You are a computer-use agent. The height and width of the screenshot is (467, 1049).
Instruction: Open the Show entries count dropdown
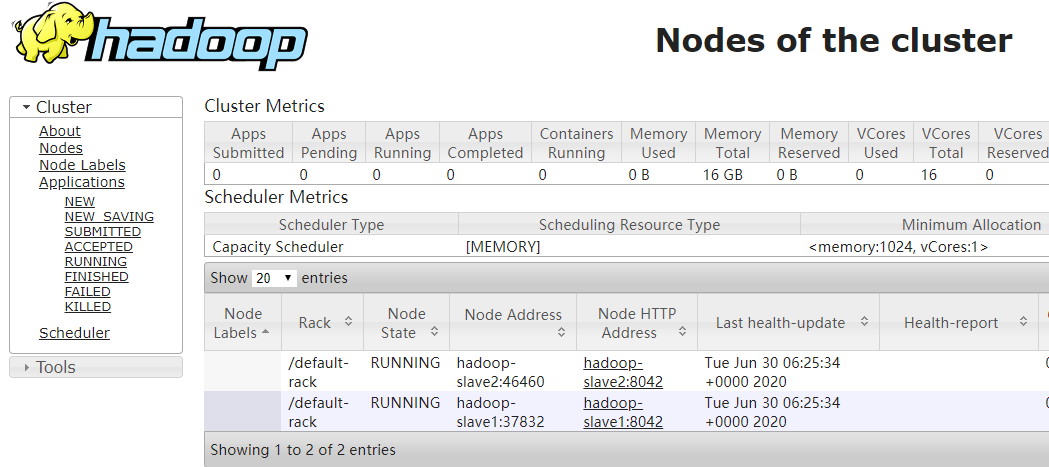tap(274, 278)
